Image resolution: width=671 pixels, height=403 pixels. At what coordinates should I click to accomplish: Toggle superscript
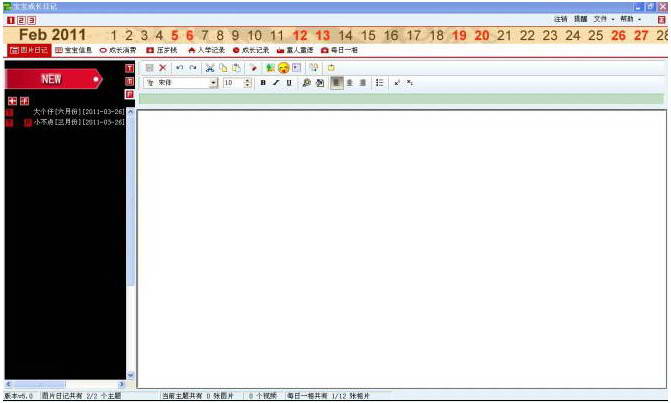pos(397,83)
